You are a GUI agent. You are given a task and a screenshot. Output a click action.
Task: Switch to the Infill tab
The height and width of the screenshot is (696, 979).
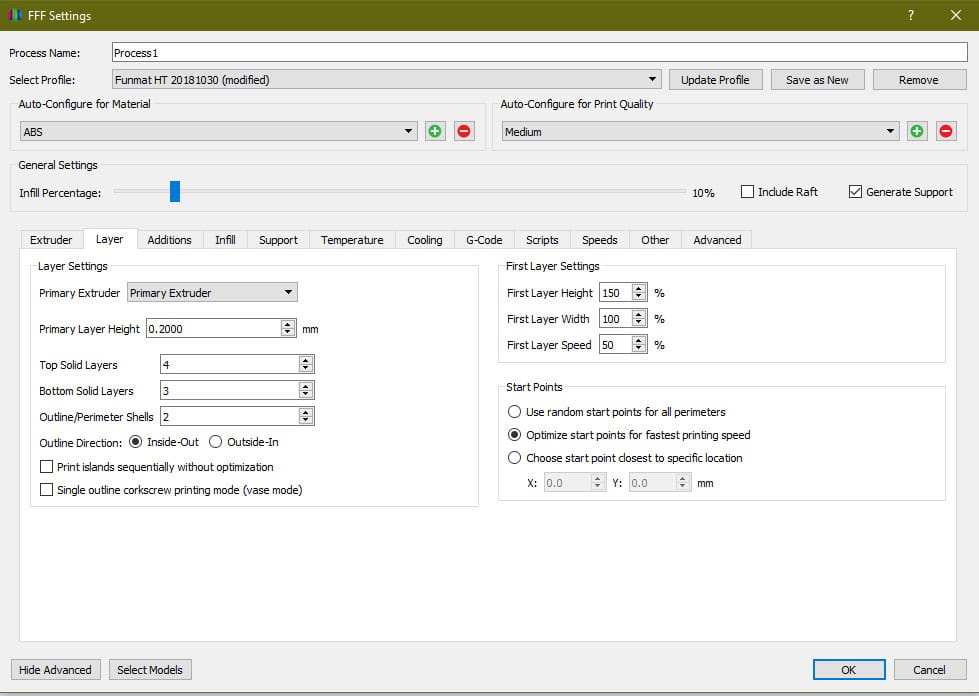point(225,240)
